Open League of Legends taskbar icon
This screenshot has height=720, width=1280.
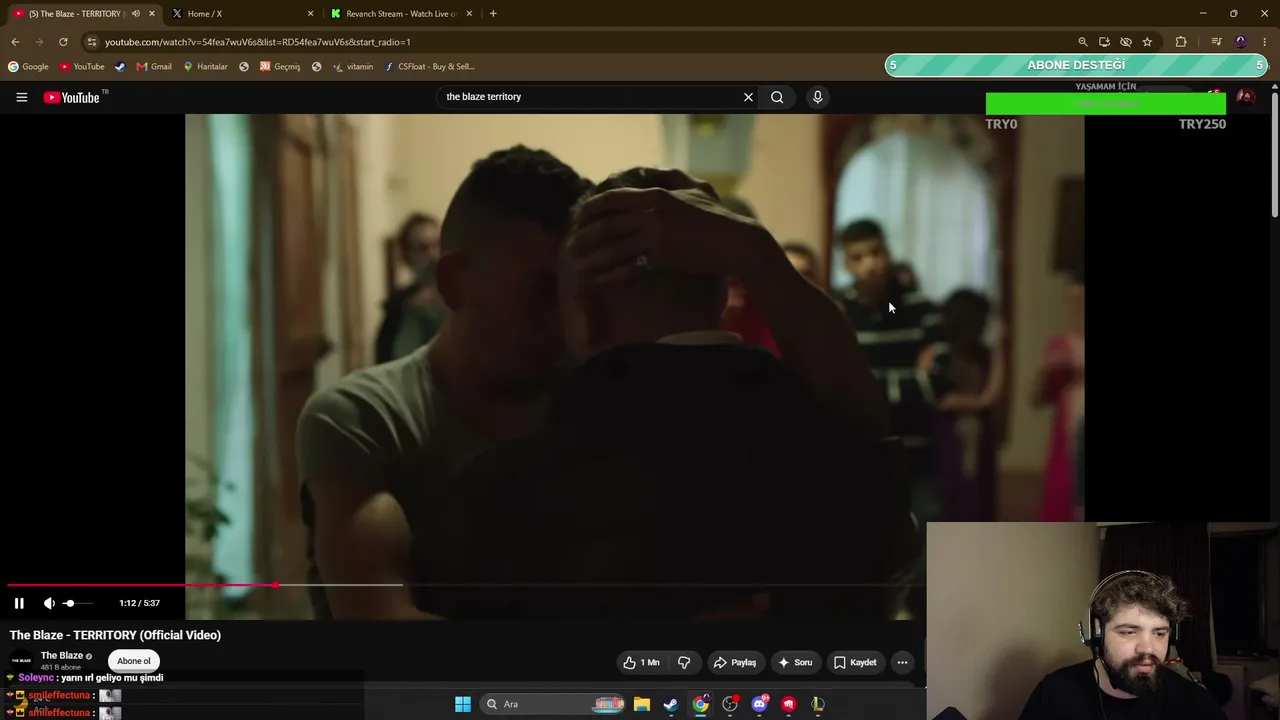coord(818,704)
